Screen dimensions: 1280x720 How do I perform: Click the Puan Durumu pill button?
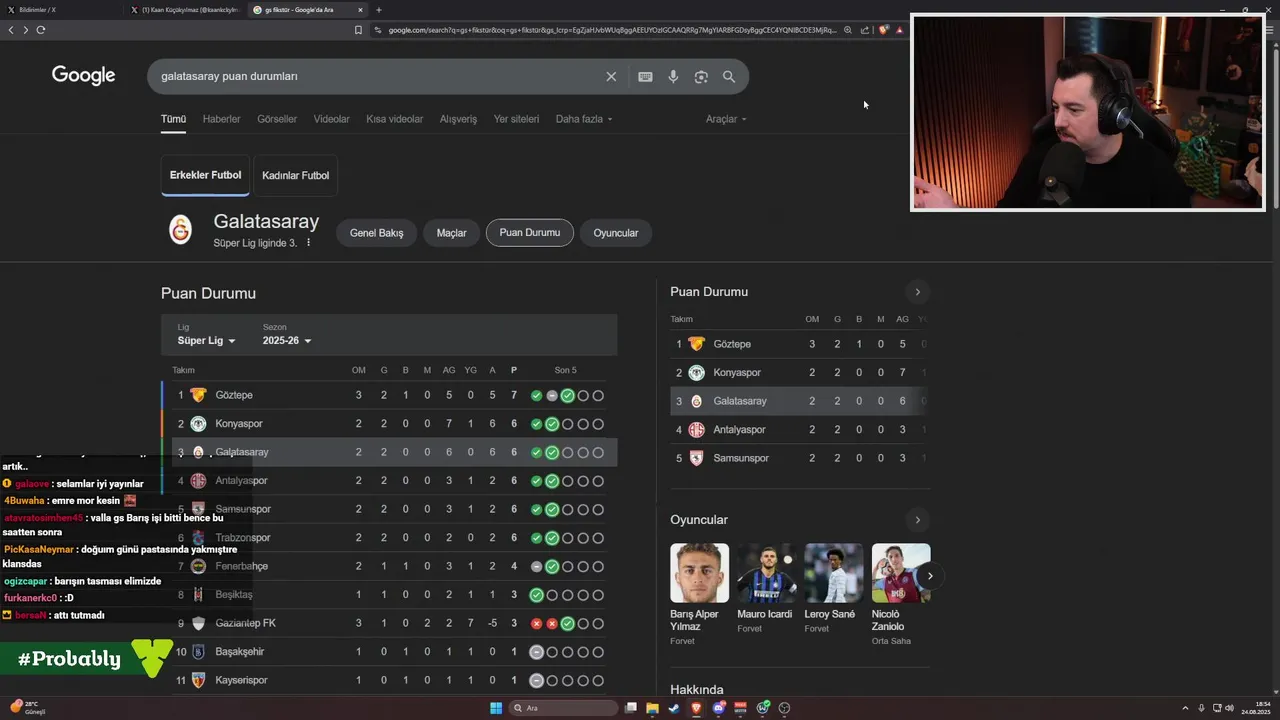point(530,233)
